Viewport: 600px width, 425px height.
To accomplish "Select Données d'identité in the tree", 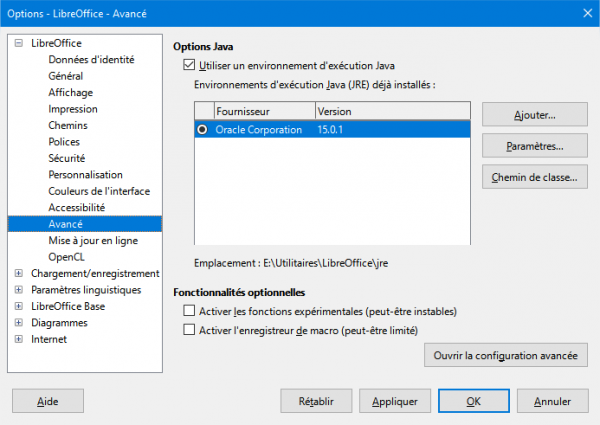I will pos(91,60).
